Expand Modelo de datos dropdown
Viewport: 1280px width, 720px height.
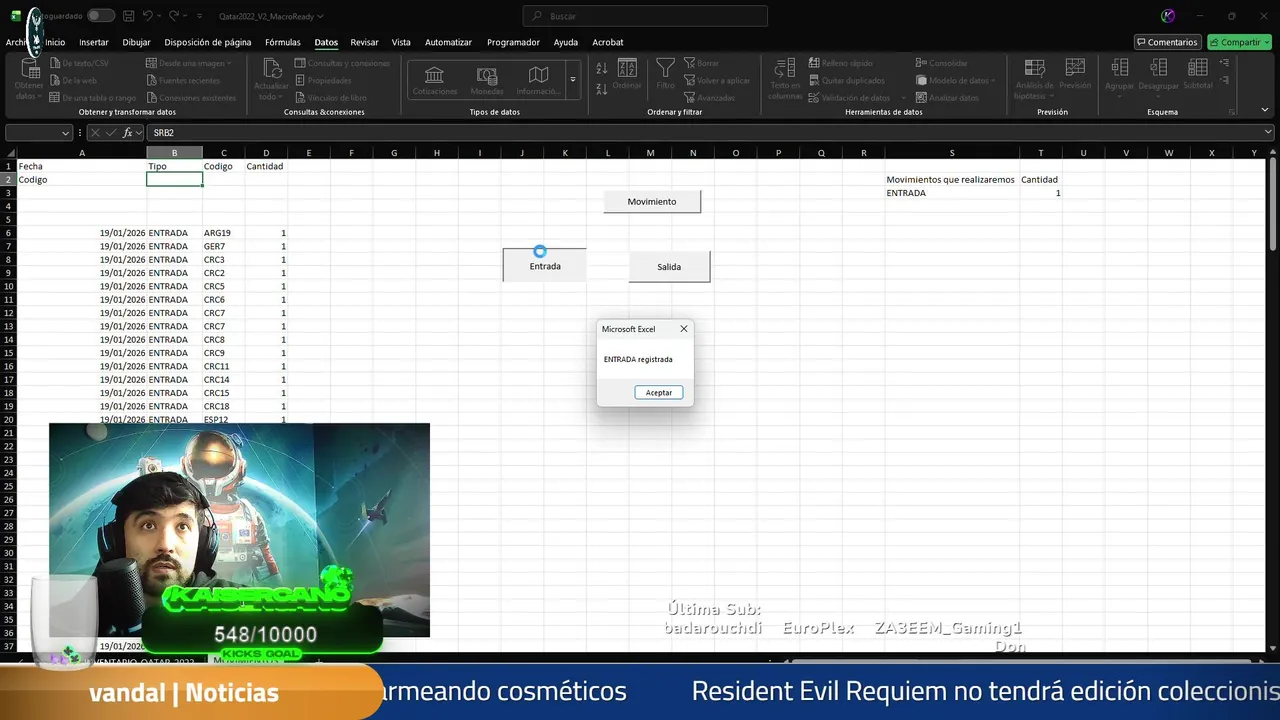pos(993,80)
